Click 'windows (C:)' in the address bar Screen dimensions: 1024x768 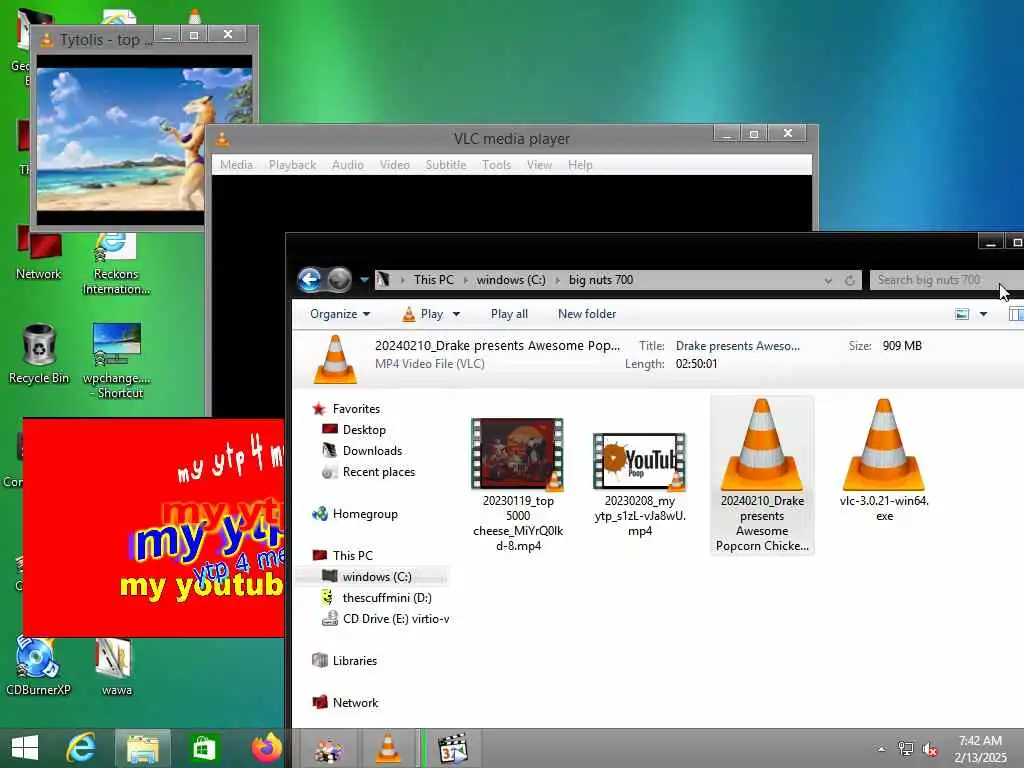pyautogui.click(x=511, y=280)
